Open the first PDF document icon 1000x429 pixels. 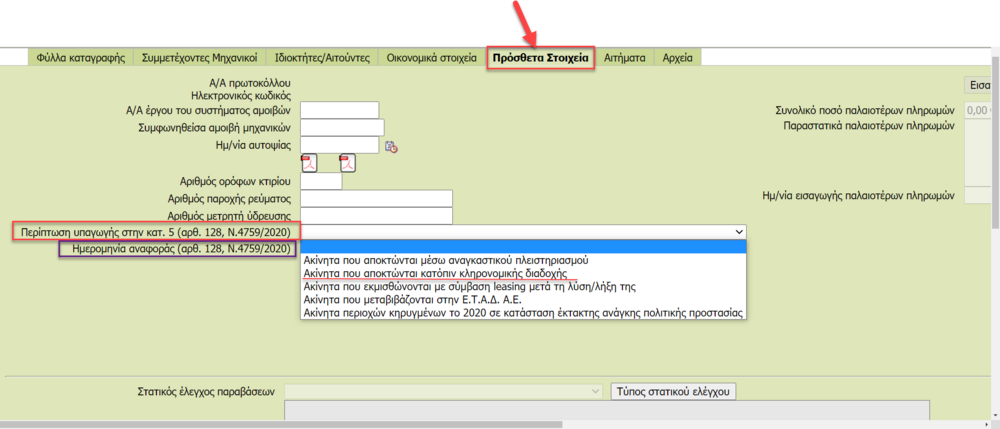click(309, 163)
